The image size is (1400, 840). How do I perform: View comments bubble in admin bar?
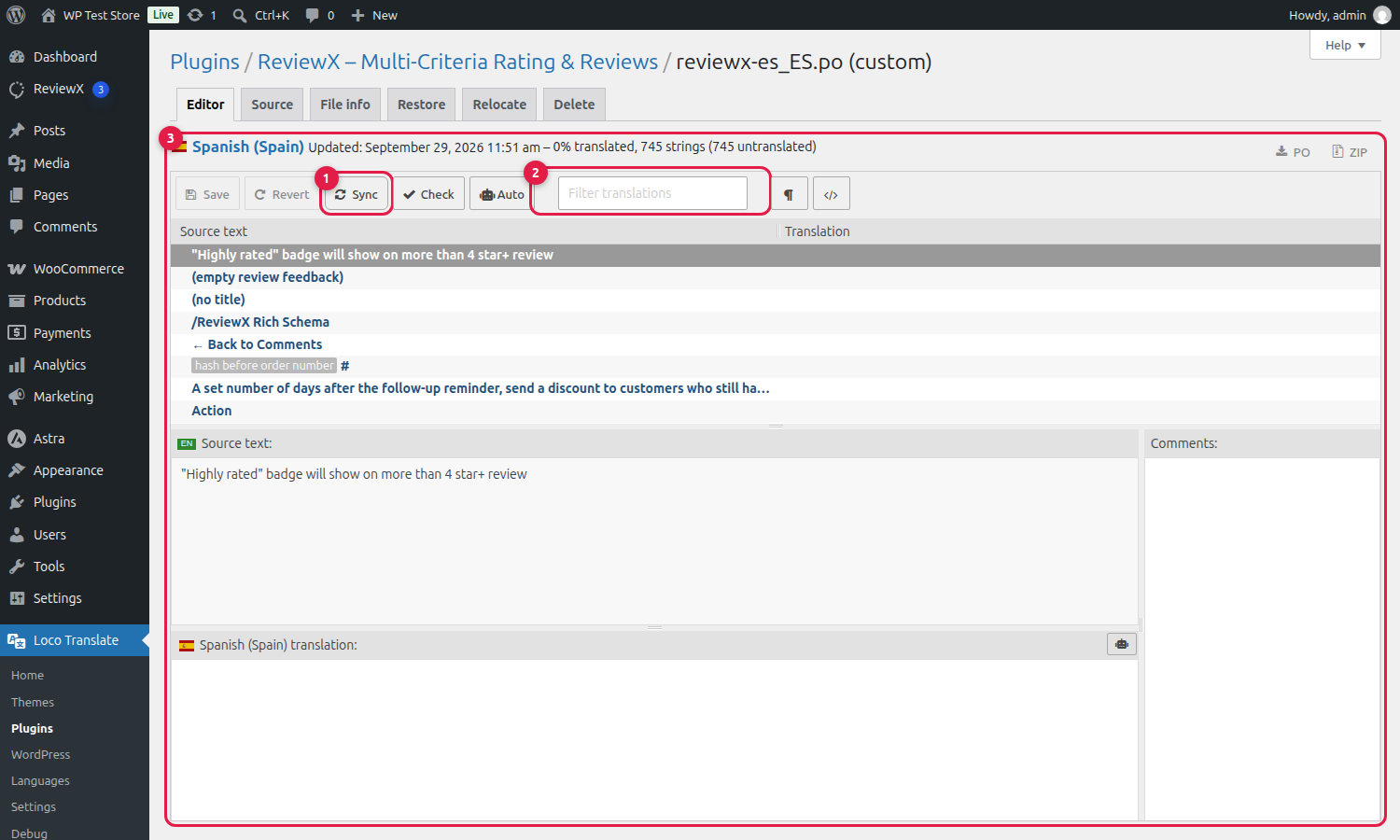320,15
